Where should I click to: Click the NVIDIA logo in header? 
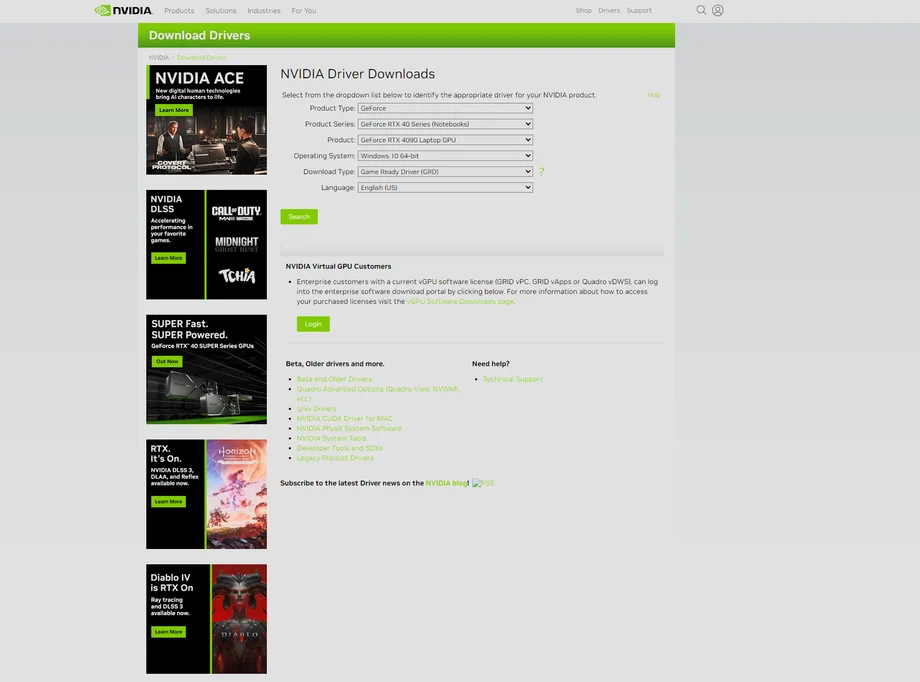point(123,11)
